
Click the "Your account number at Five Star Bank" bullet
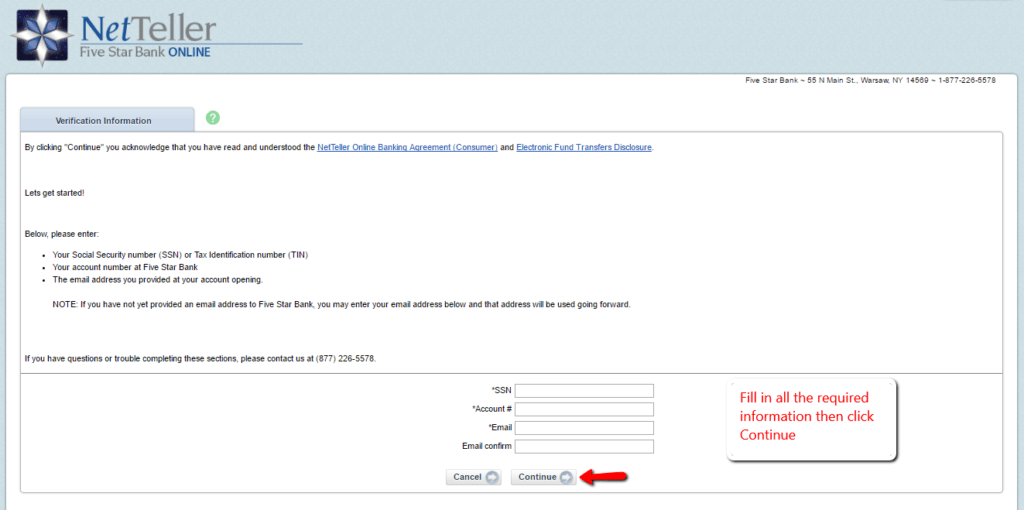pos(125,267)
